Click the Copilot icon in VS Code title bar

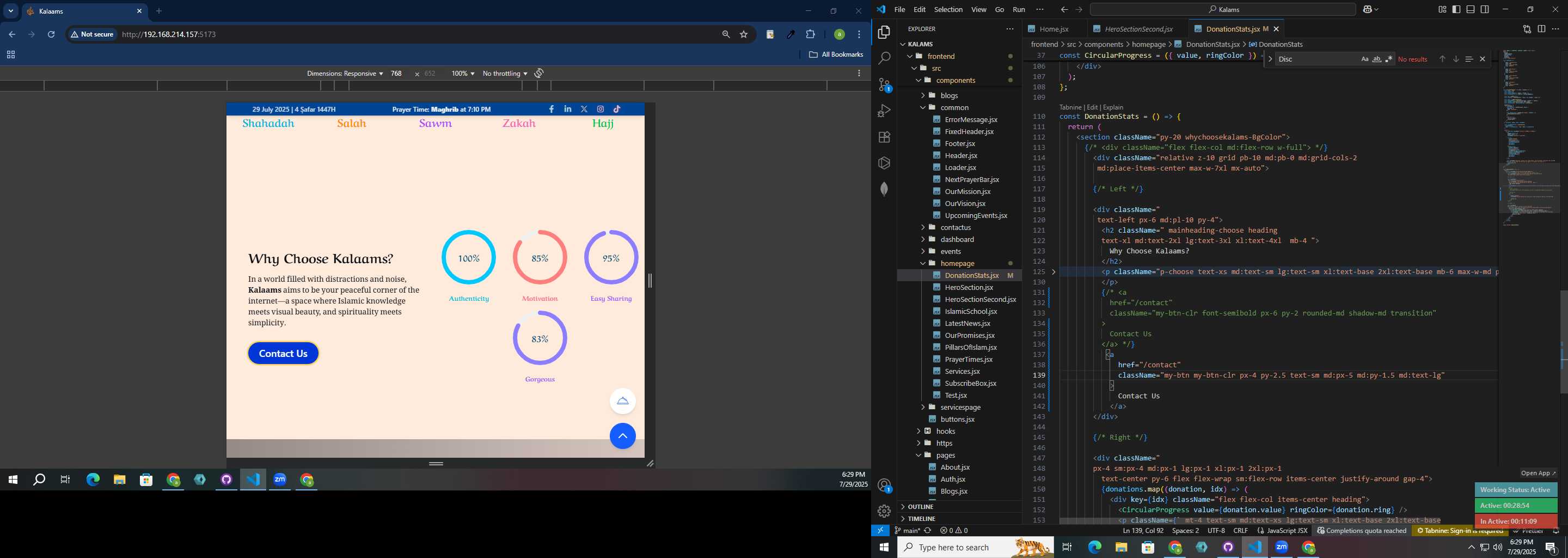click(x=1368, y=10)
